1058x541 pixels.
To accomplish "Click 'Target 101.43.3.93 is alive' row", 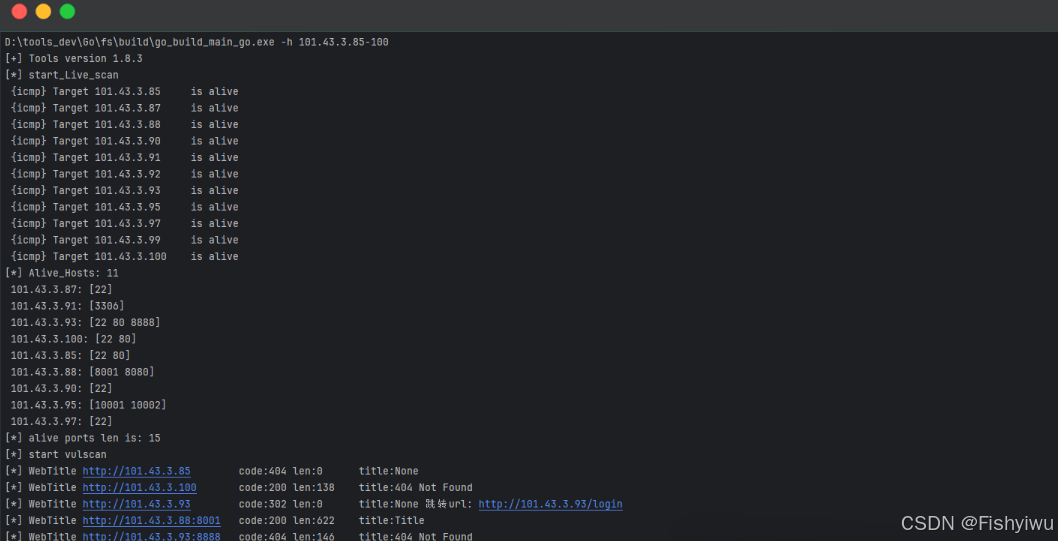I will [x=125, y=190].
